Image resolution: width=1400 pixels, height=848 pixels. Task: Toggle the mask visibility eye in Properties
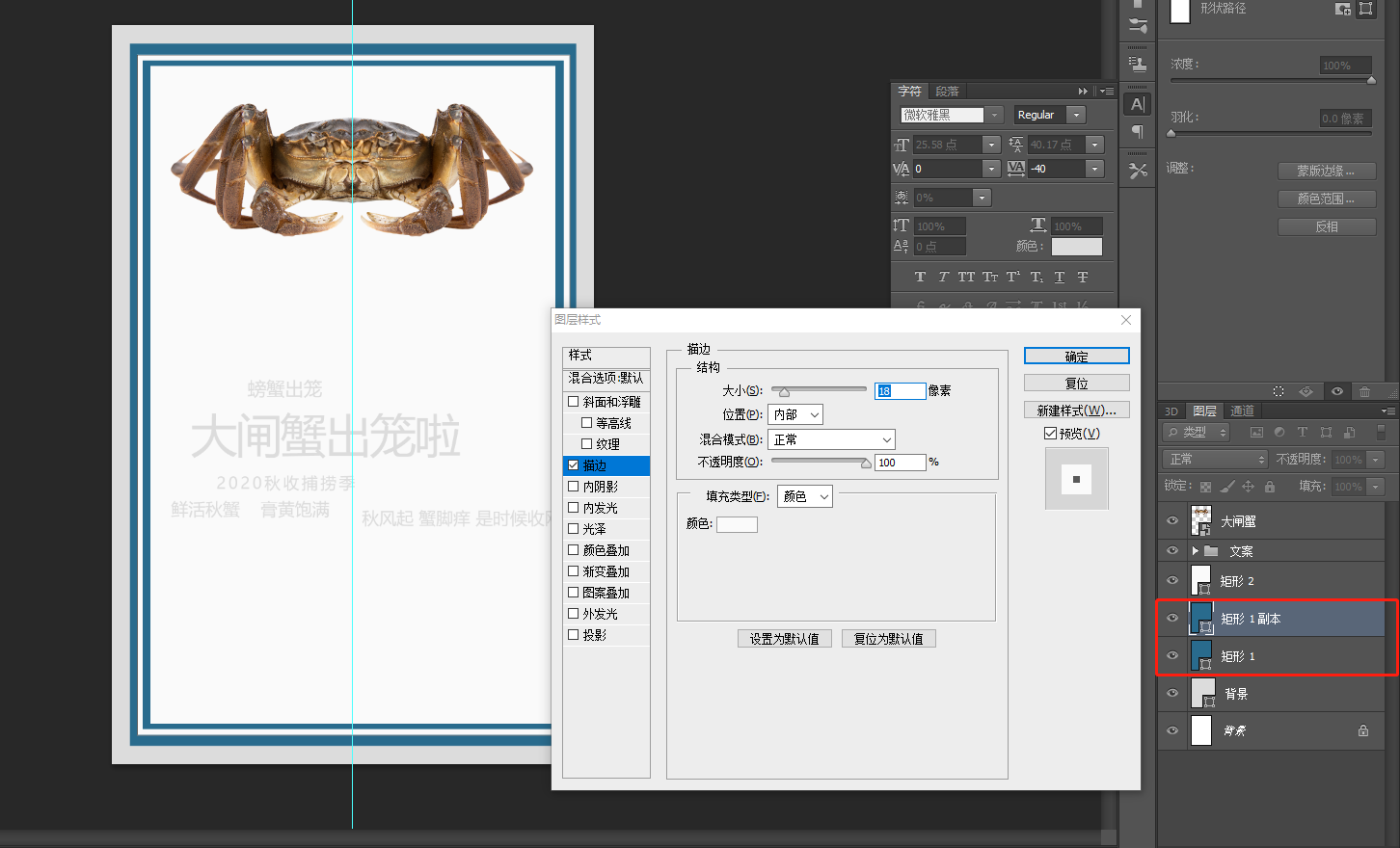[x=1337, y=391]
